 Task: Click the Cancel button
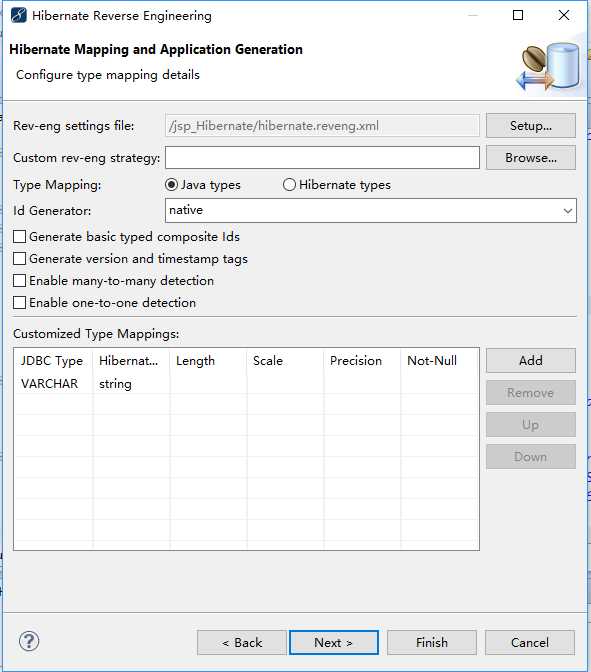[530, 642]
